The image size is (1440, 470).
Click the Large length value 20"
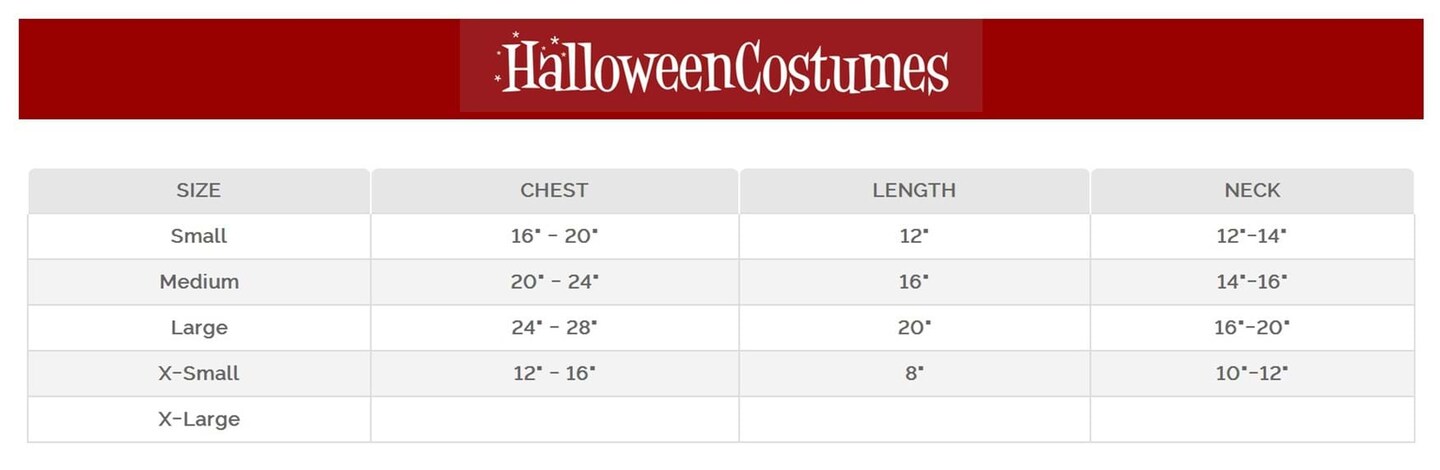[914, 328]
